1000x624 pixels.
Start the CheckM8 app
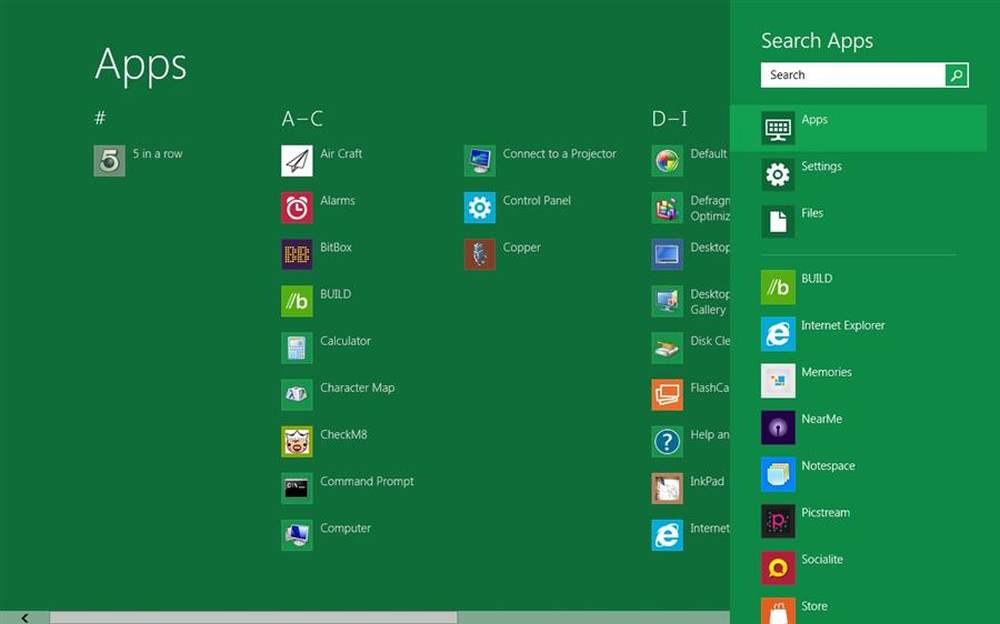297,441
